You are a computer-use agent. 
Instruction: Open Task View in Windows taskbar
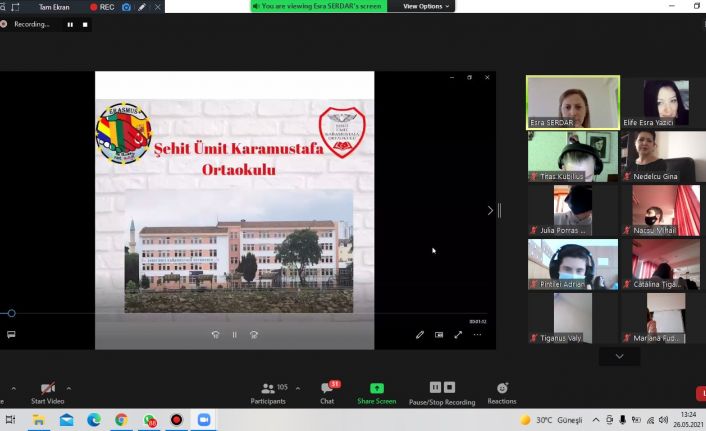[x=10, y=420]
